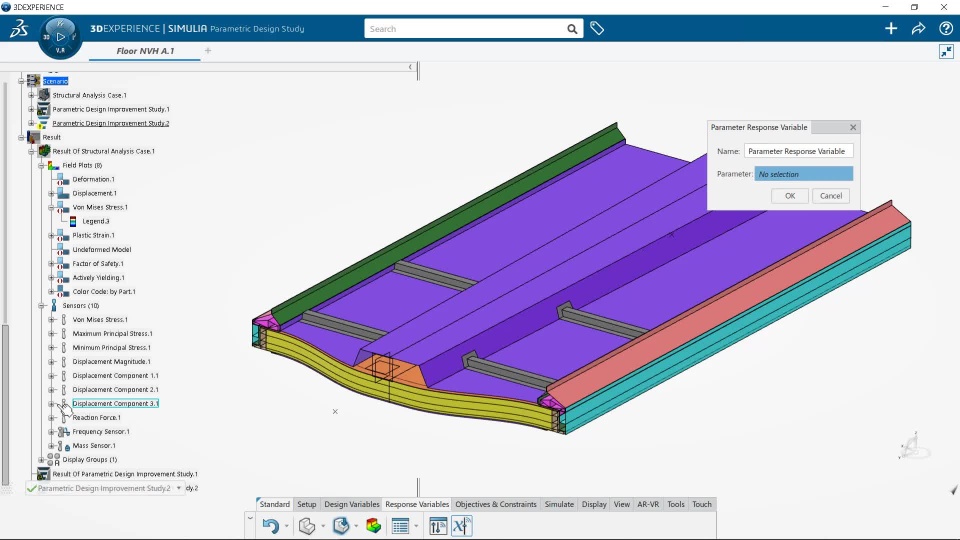Select Reaction Force.1 in tree
The width and height of the screenshot is (960, 540).
click(x=96, y=418)
